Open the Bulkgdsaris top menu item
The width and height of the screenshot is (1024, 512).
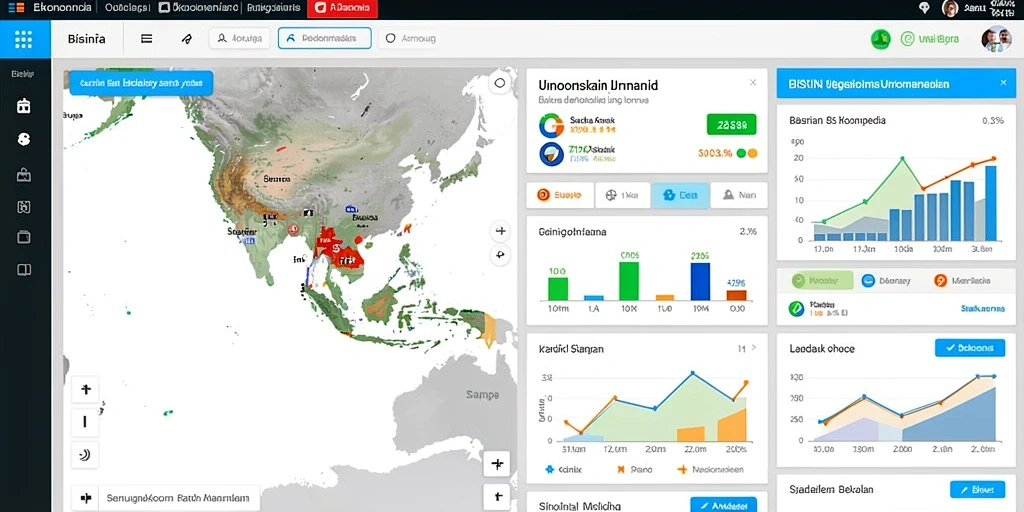click(x=274, y=8)
